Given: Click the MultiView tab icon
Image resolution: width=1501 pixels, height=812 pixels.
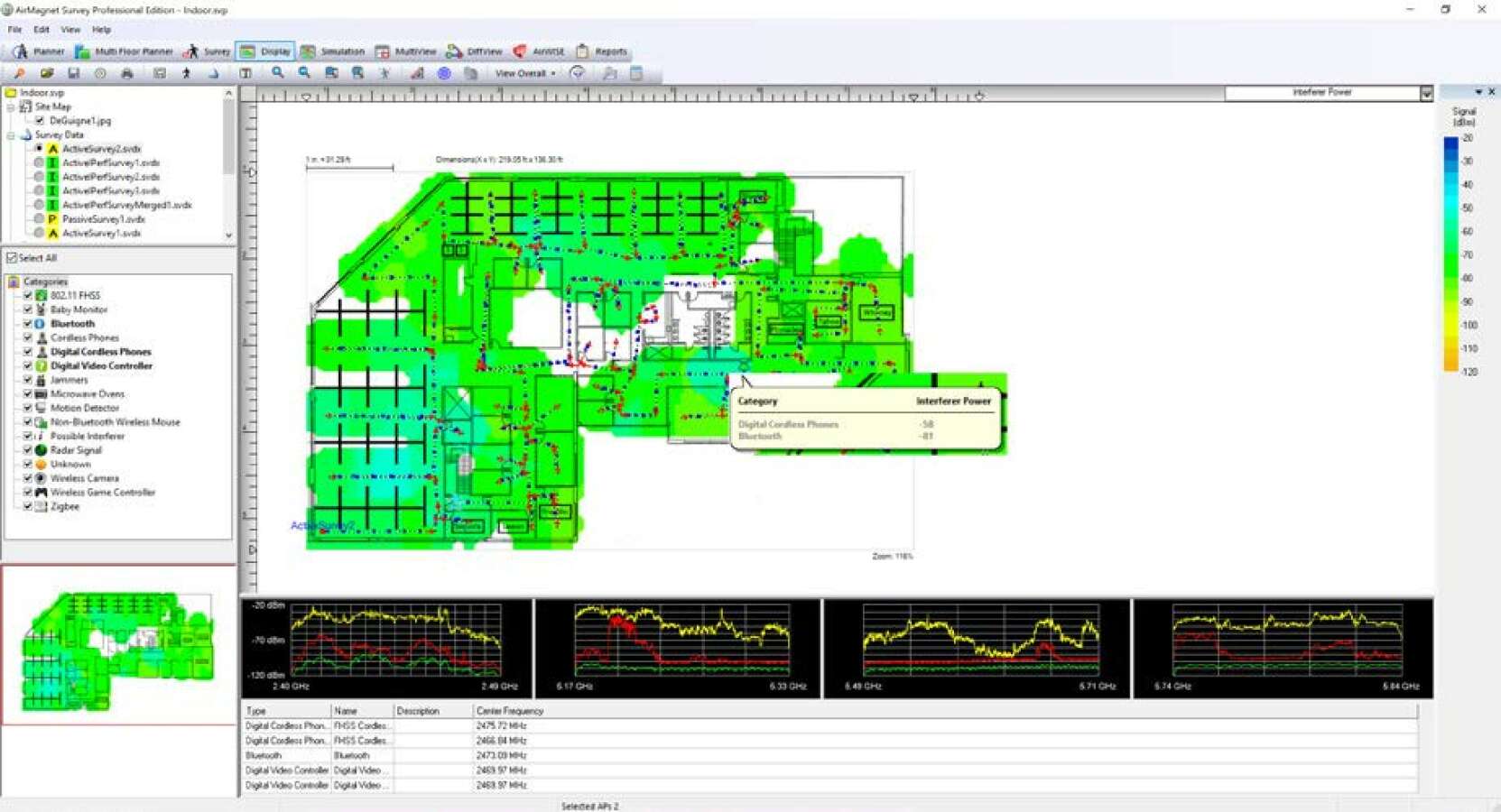Looking at the screenshot, I should 383,51.
